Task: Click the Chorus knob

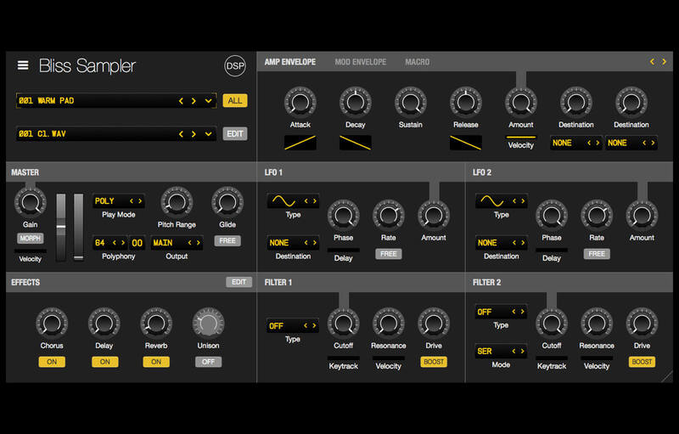Action: (x=52, y=324)
